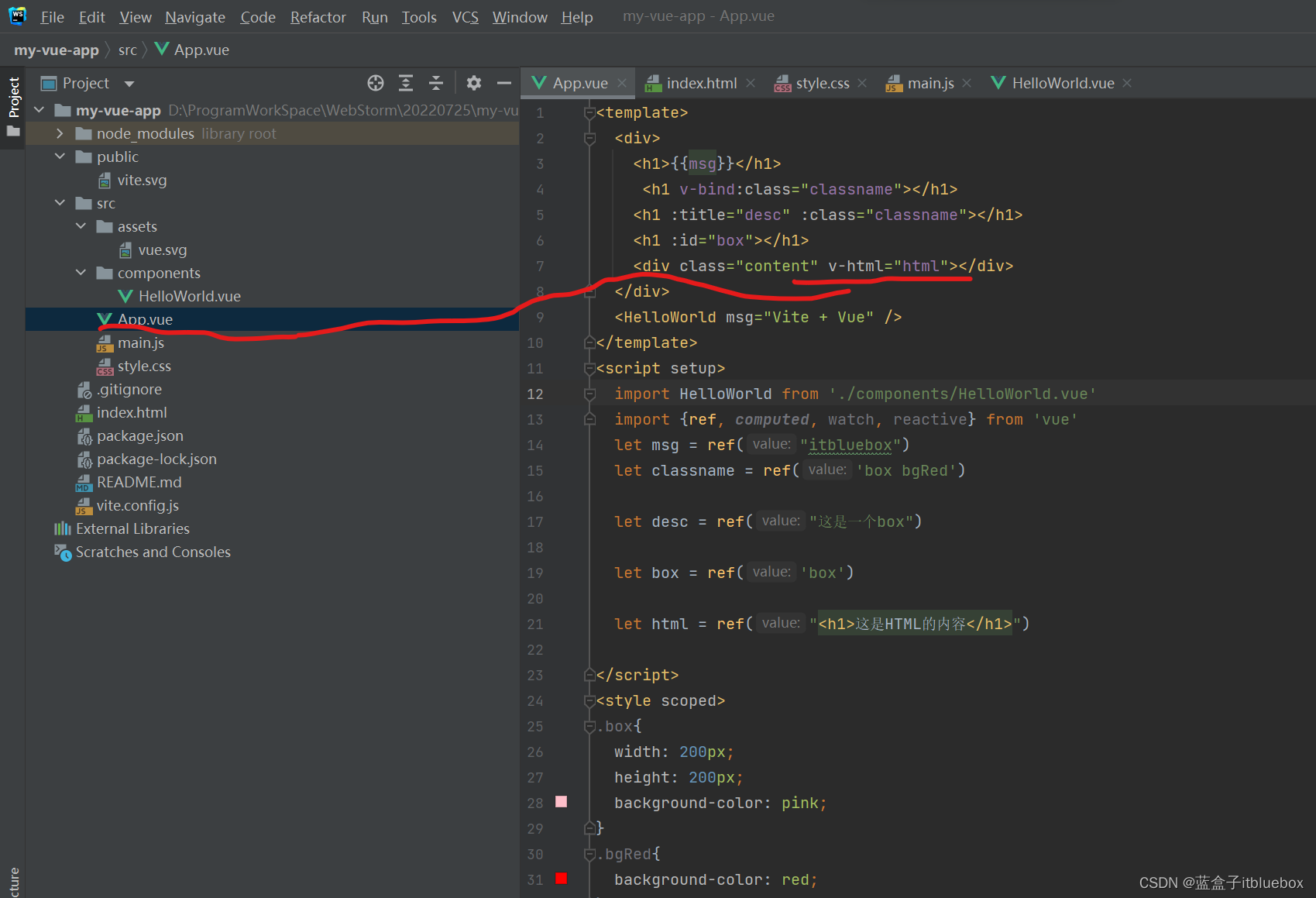Open the Refactor menu
1316x898 pixels.
click(x=318, y=17)
